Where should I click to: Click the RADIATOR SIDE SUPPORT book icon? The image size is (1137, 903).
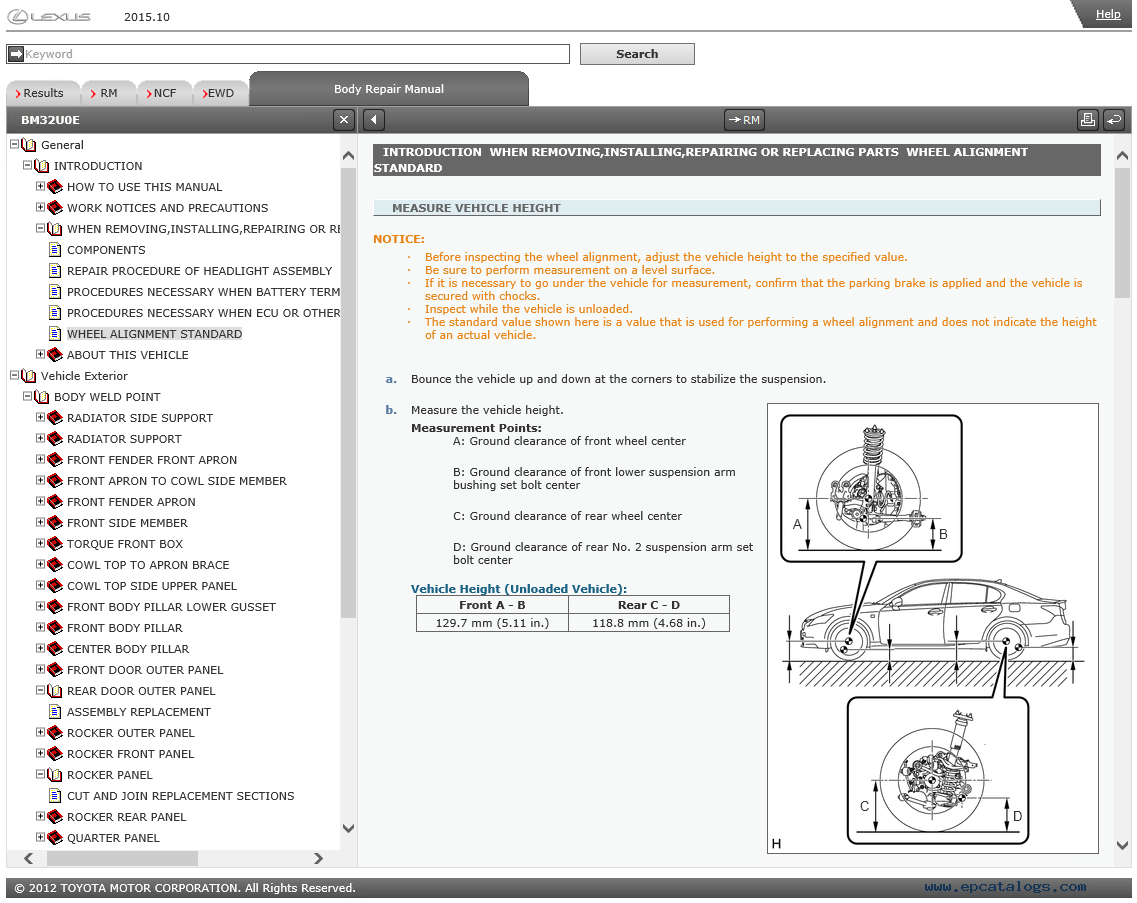(54, 418)
